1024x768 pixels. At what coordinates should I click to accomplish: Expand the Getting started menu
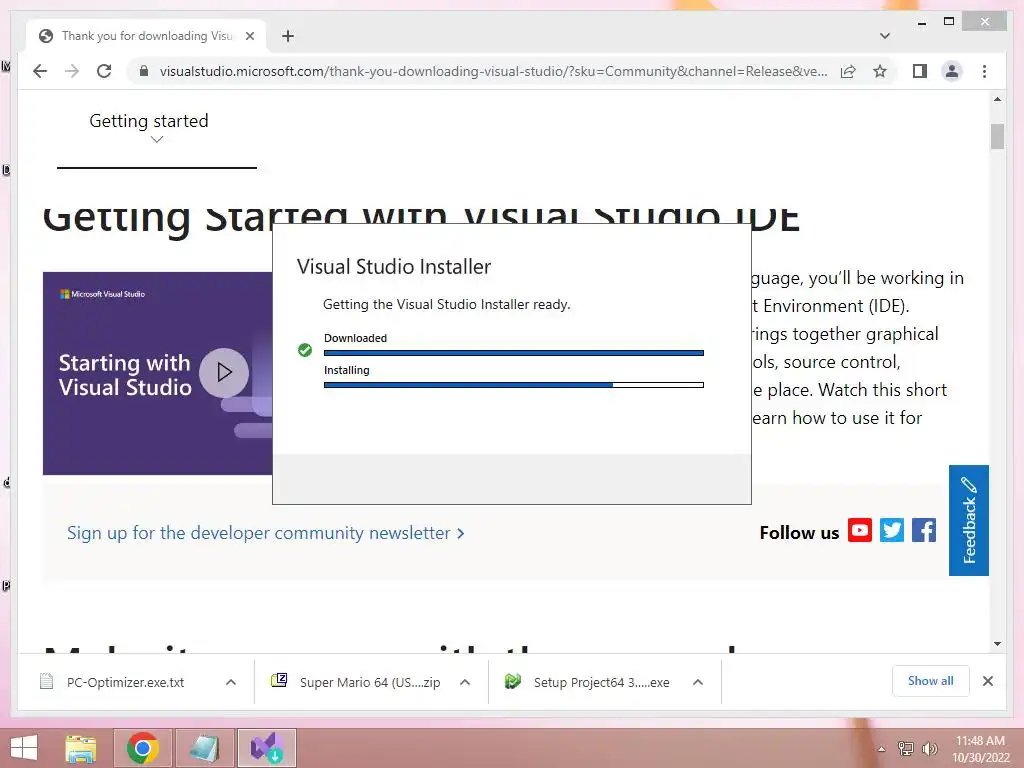(x=150, y=128)
